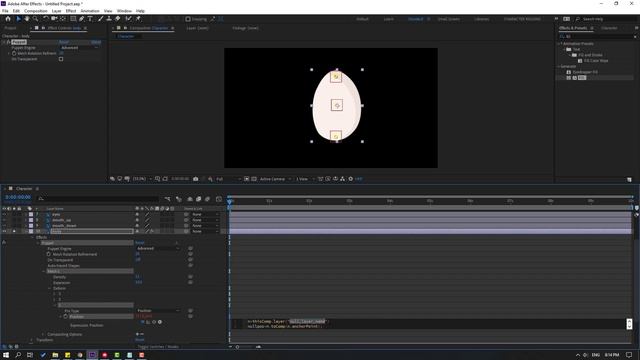Hide the mouth_down layer
This screenshot has height=360, width=640.
click(x=4, y=226)
